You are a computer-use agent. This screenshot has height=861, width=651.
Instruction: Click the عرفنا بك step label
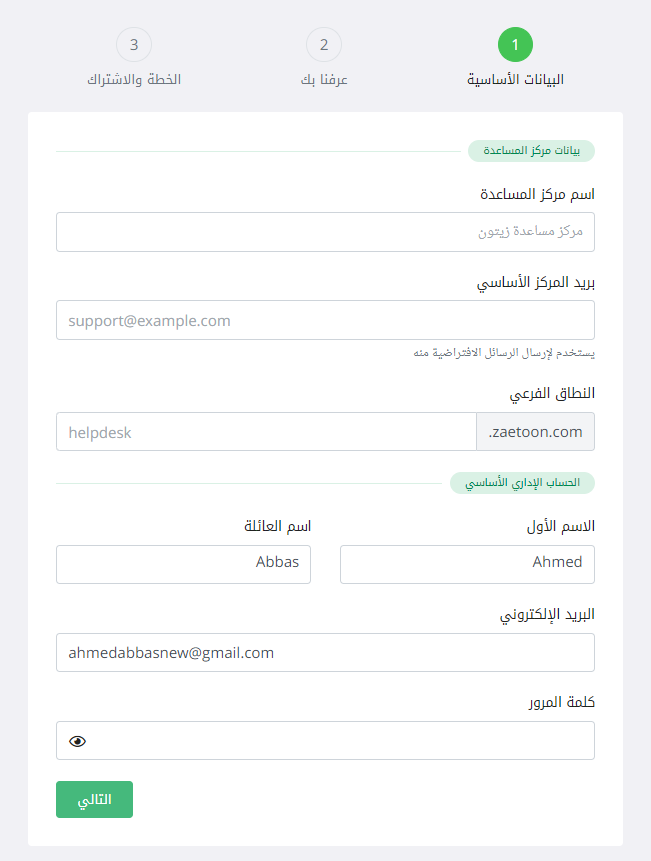tap(324, 79)
